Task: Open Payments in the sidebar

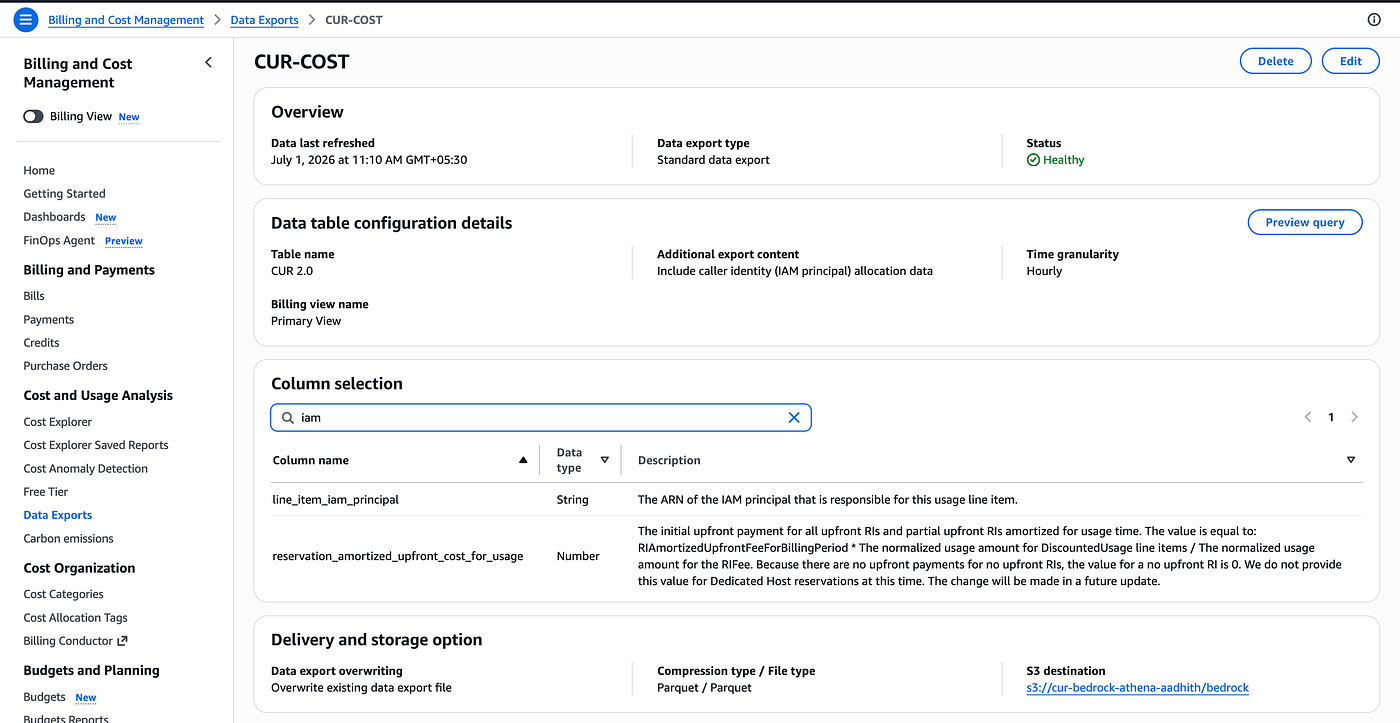Action: coord(49,320)
